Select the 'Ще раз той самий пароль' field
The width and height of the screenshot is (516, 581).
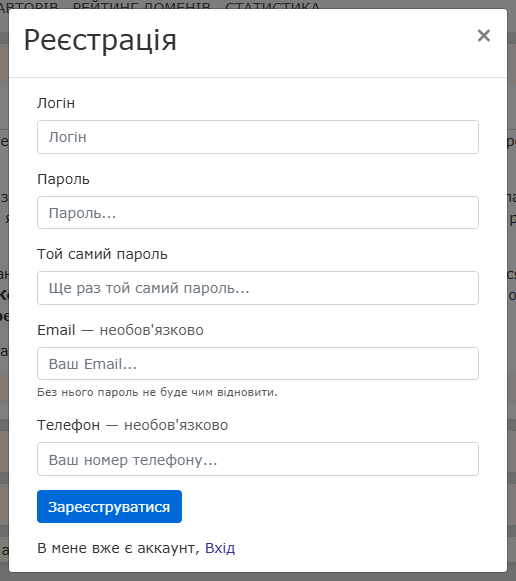258,288
